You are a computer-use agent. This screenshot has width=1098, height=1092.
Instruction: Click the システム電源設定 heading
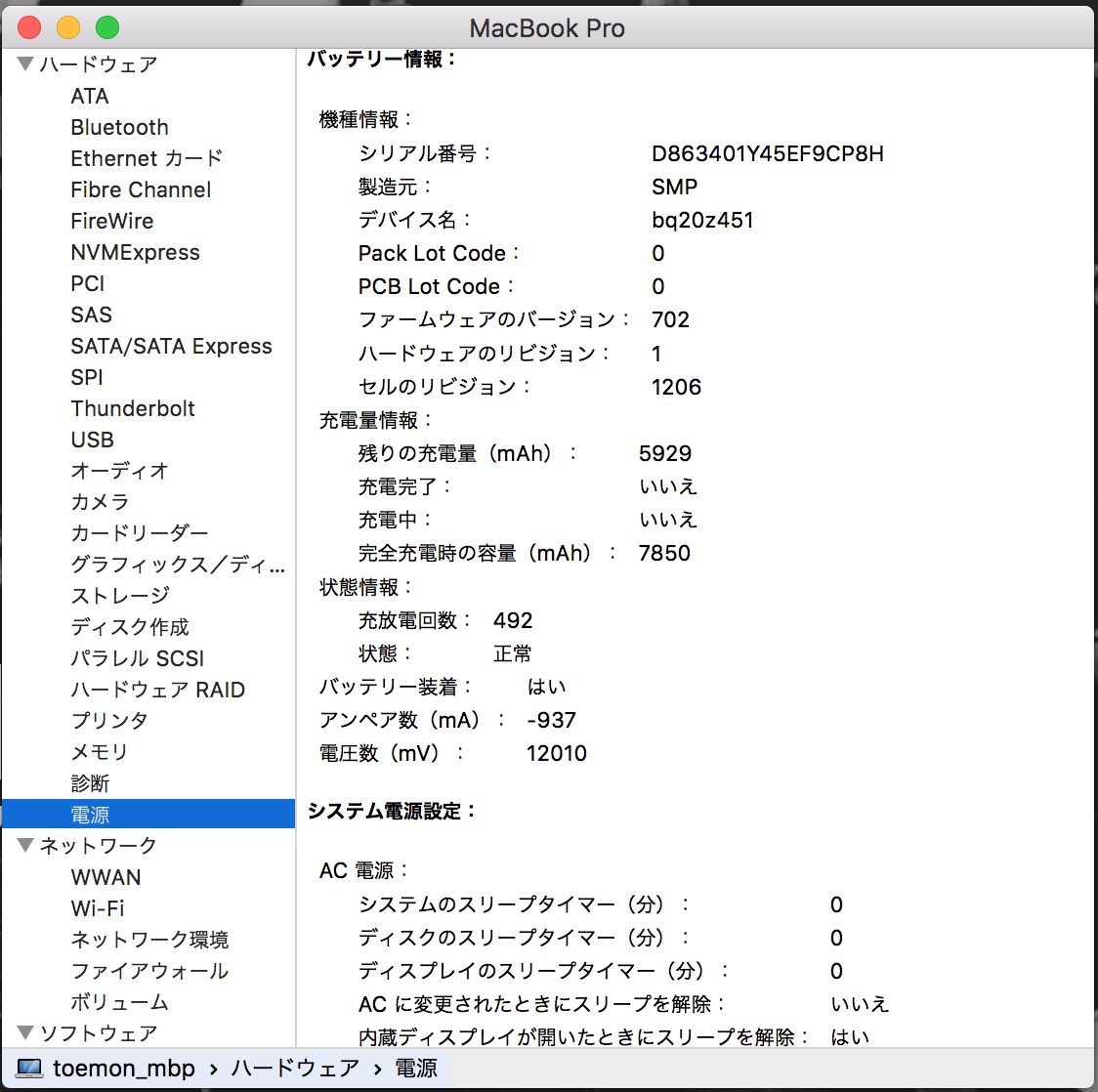pos(392,812)
